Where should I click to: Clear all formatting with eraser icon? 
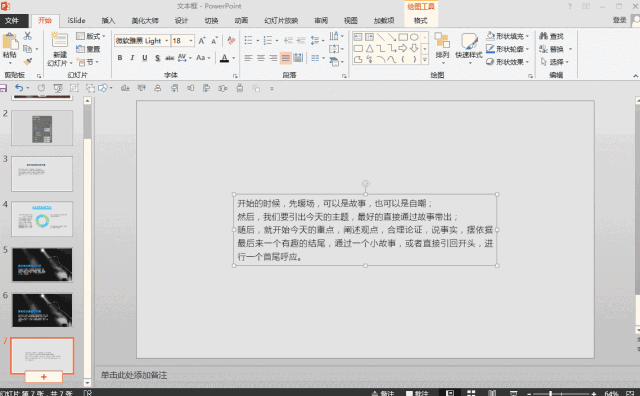[x=231, y=40]
